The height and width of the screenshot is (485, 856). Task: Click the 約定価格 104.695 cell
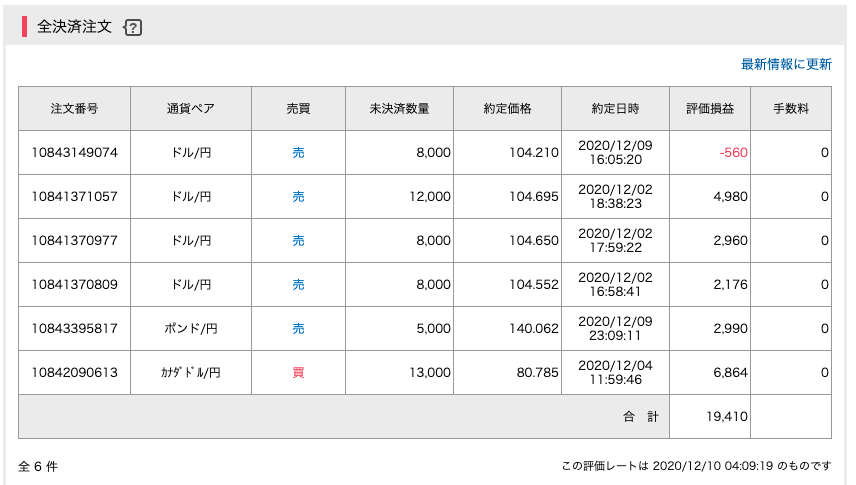click(534, 197)
